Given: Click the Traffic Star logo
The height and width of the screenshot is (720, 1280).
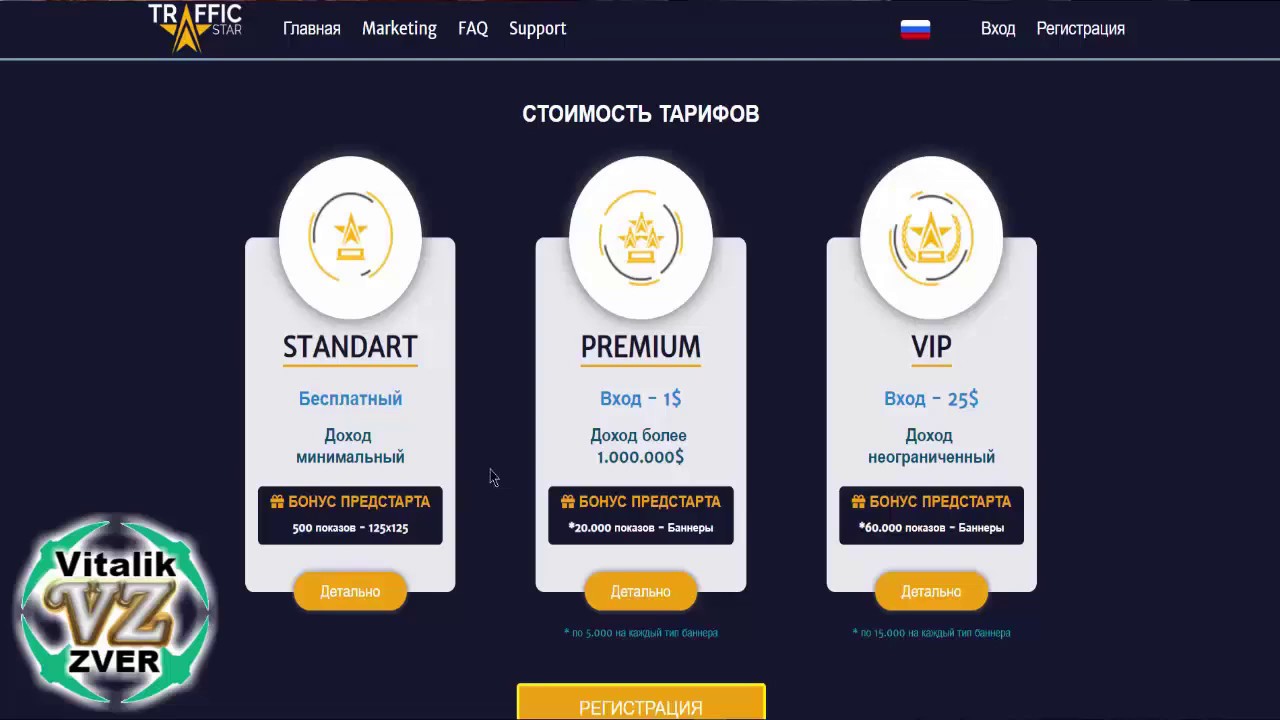Looking at the screenshot, I should pyautogui.click(x=195, y=27).
